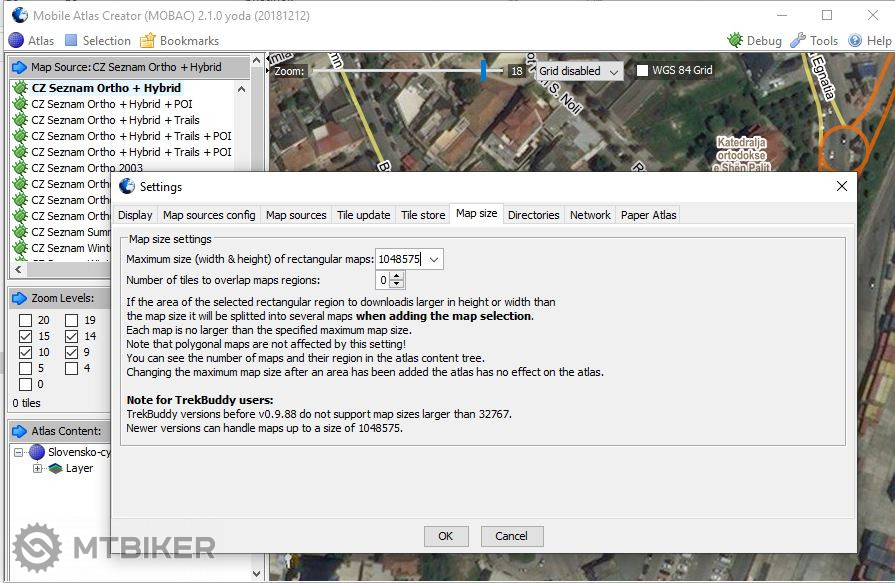Click the OK button
Screen dimensions: 895x583
coord(445,536)
